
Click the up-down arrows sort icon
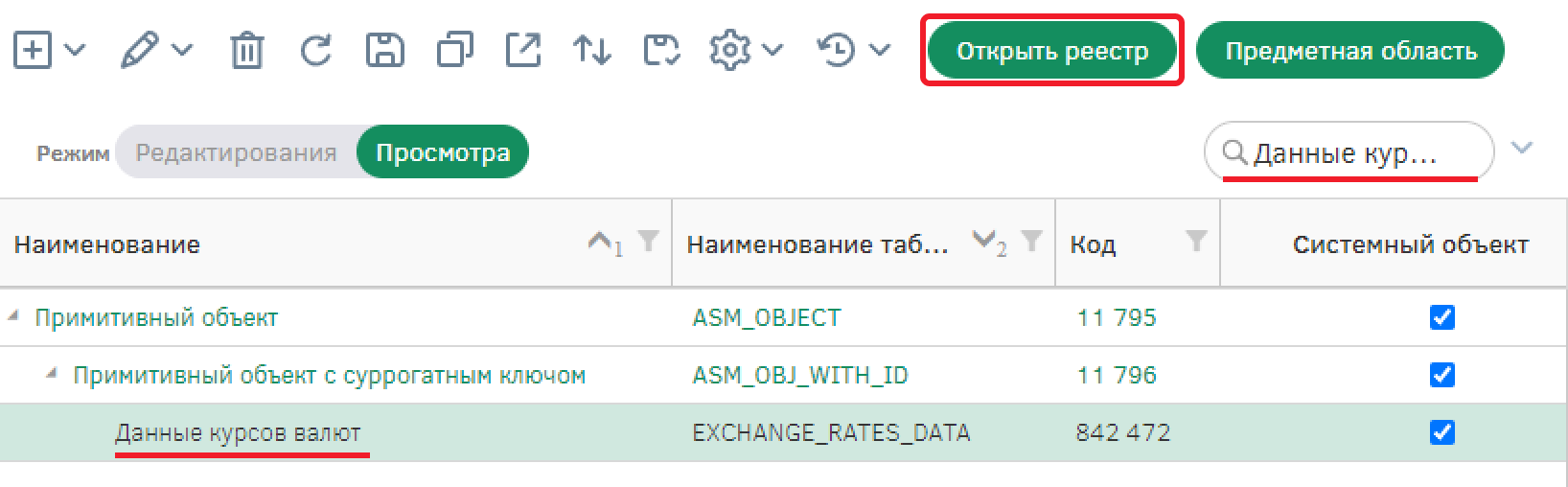coord(591,50)
